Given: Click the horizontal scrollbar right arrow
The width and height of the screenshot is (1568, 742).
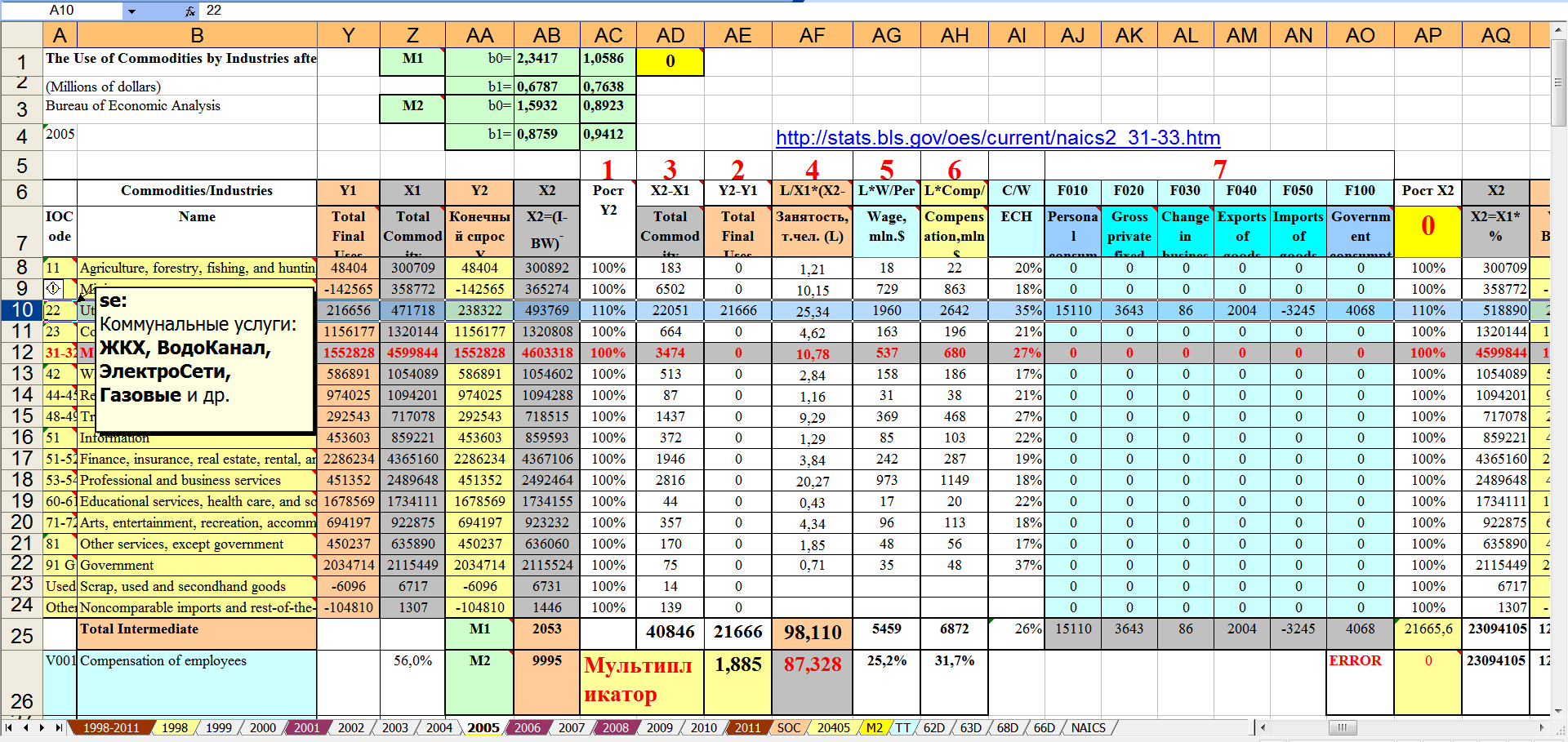Looking at the screenshot, I should pos(1542,727).
